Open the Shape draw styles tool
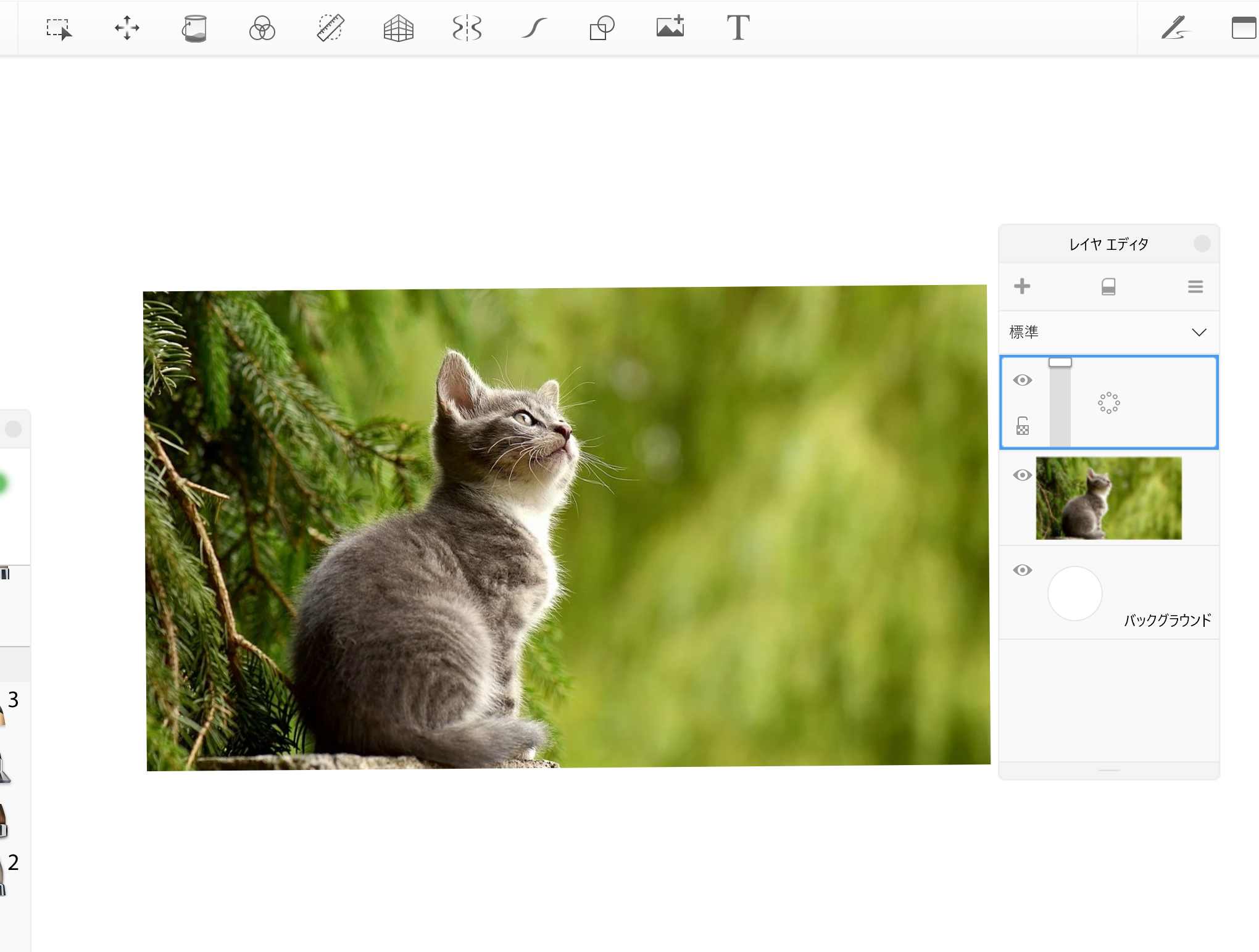Image resolution: width=1259 pixels, height=952 pixels. [602, 28]
